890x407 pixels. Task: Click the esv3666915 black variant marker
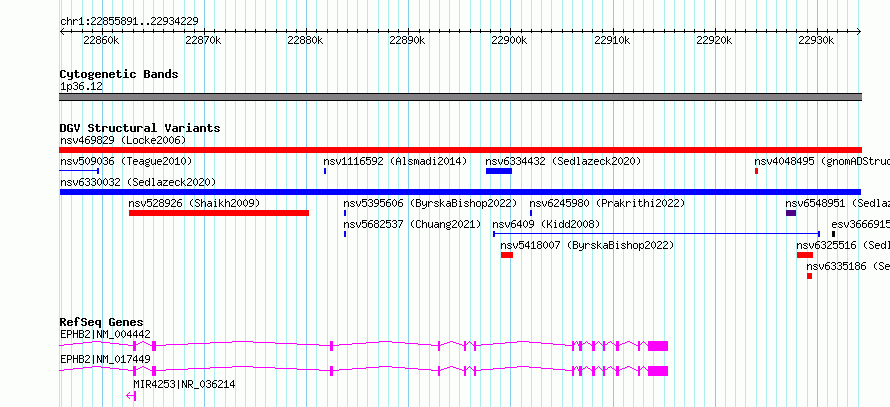click(x=834, y=234)
